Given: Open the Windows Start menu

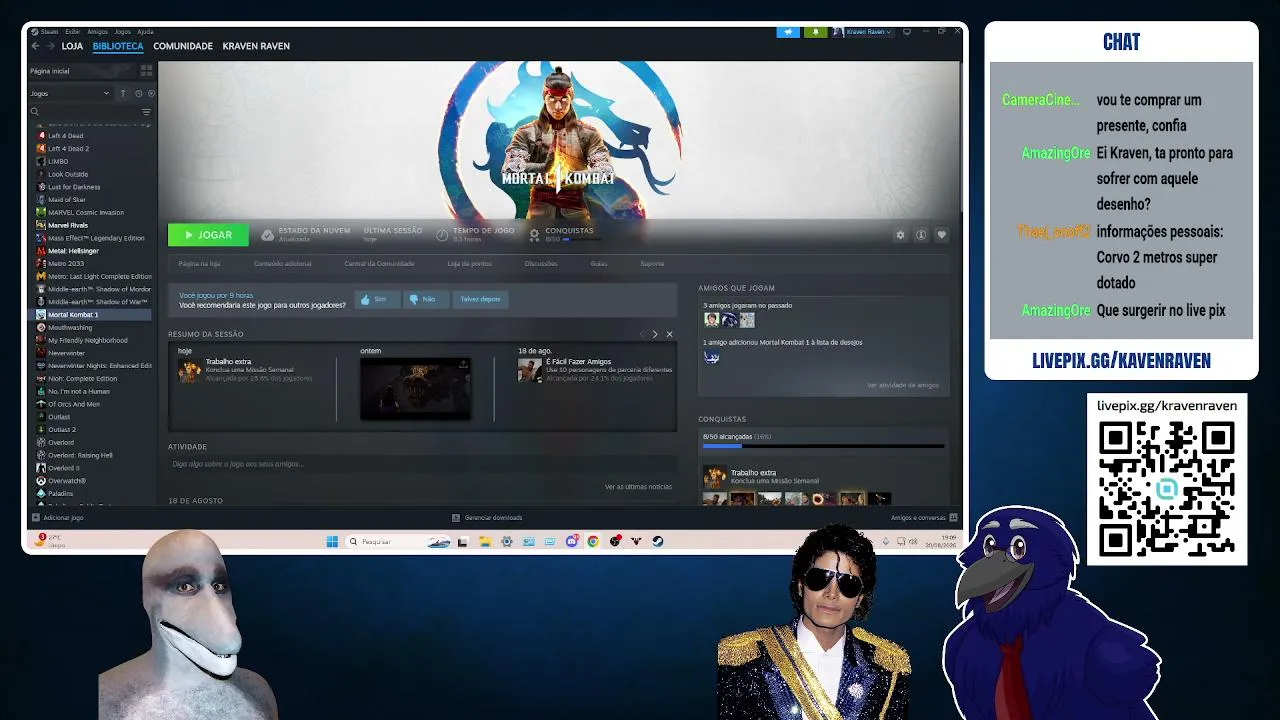Looking at the screenshot, I should tap(332, 542).
